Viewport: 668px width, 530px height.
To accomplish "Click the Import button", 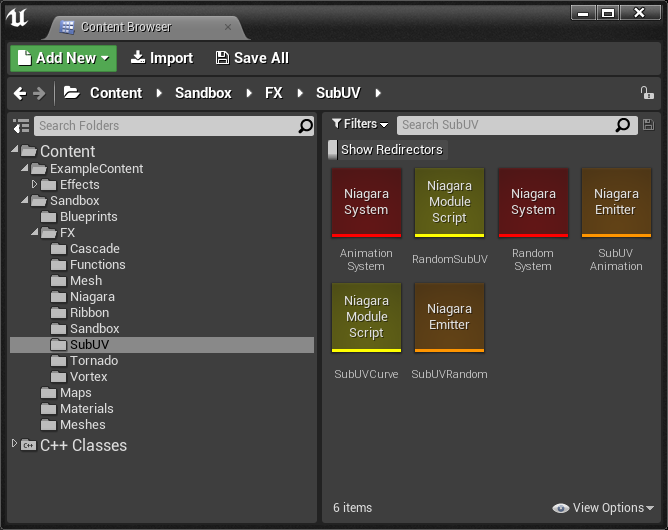I will [x=161, y=58].
